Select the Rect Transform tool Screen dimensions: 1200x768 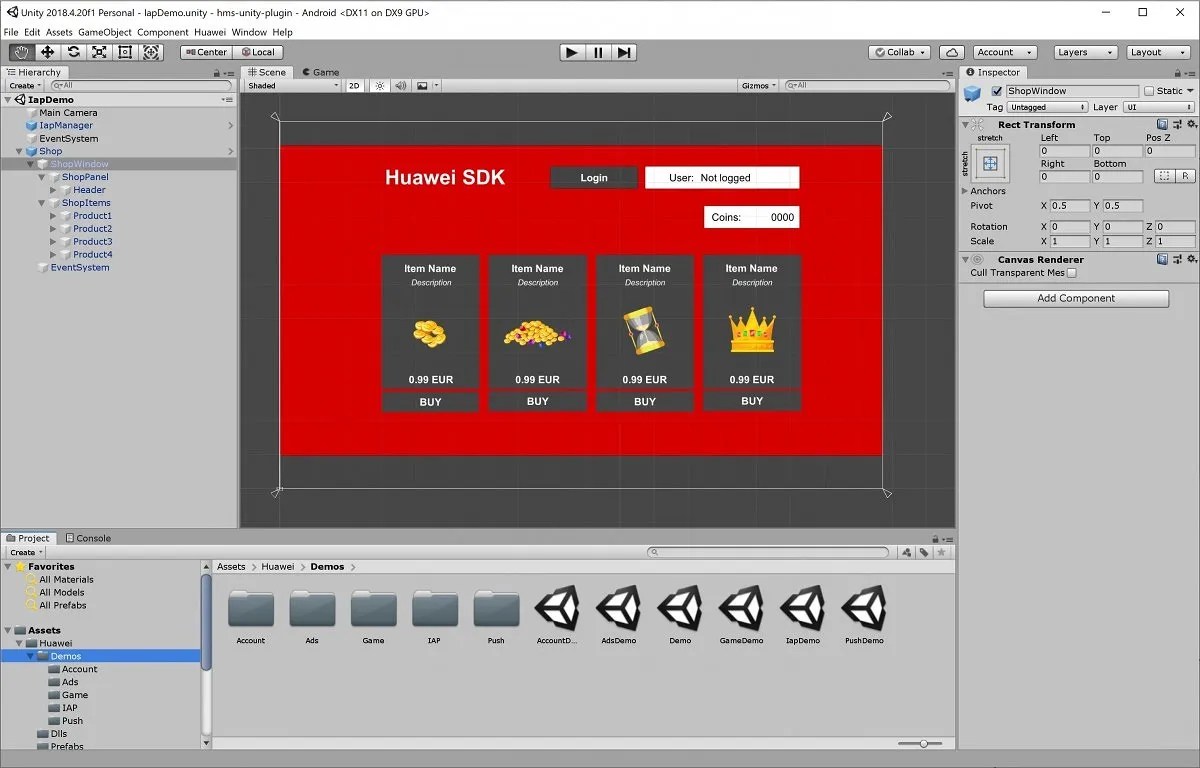point(125,51)
